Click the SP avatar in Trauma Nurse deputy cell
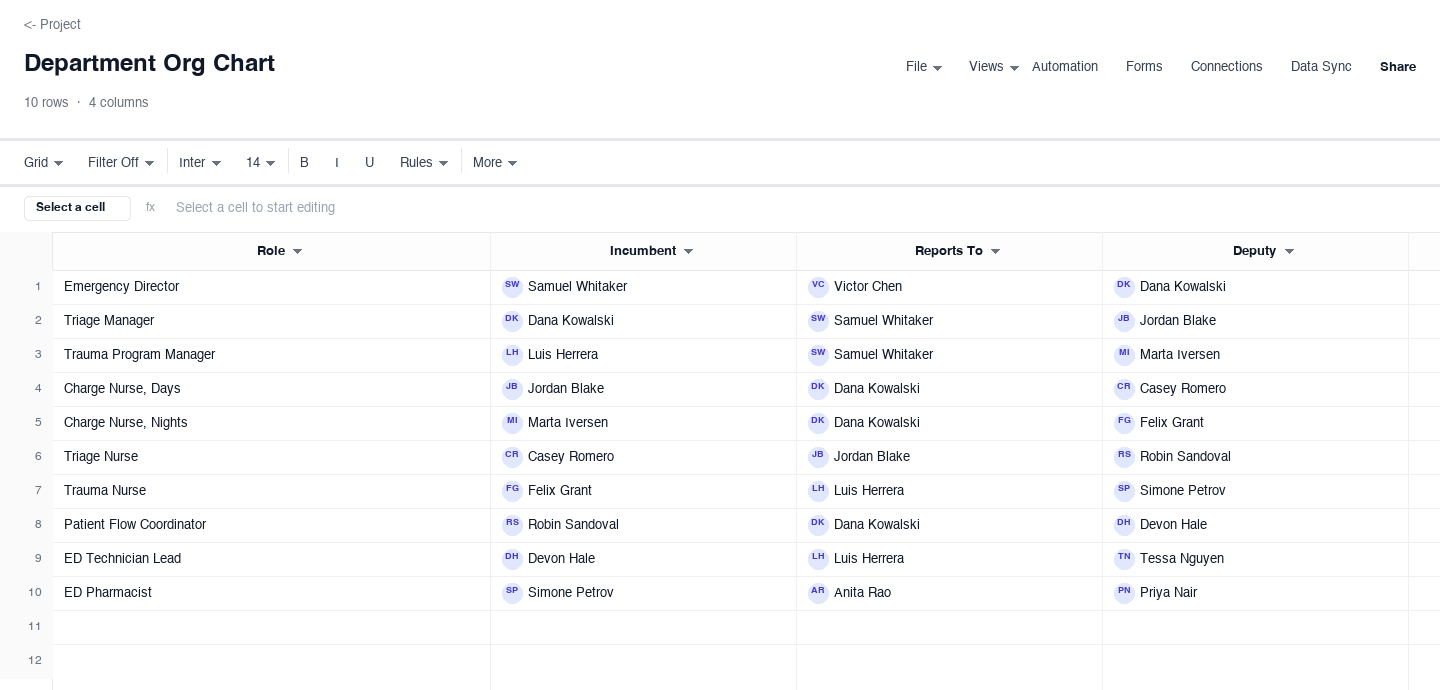Image resolution: width=1440 pixels, height=690 pixels. click(1124, 491)
